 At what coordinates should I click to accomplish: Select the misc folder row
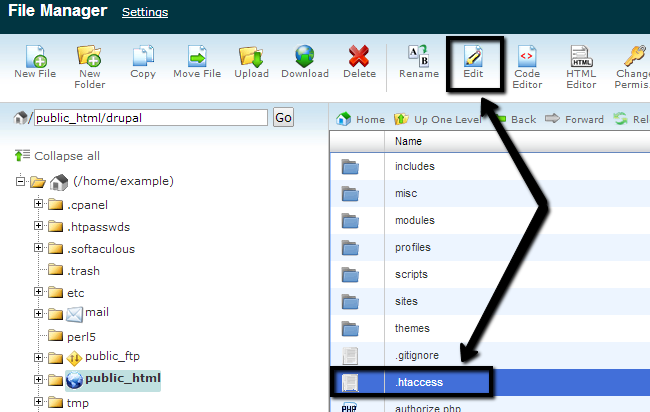(490, 194)
